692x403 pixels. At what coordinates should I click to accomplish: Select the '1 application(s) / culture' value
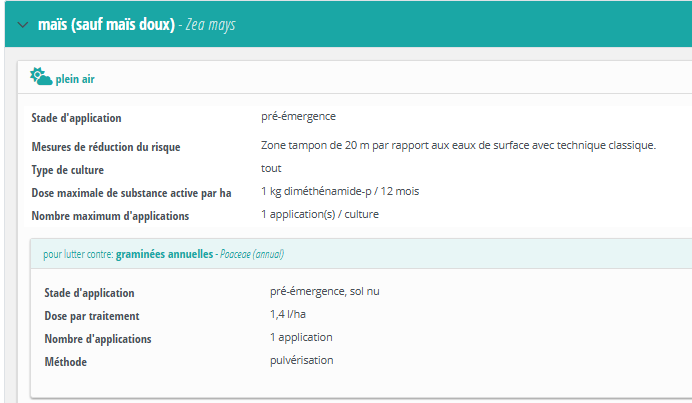tap(320, 214)
